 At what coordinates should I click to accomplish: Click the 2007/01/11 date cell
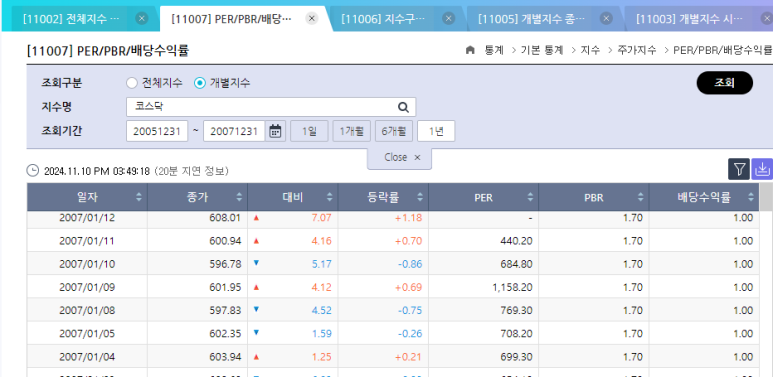(87, 241)
